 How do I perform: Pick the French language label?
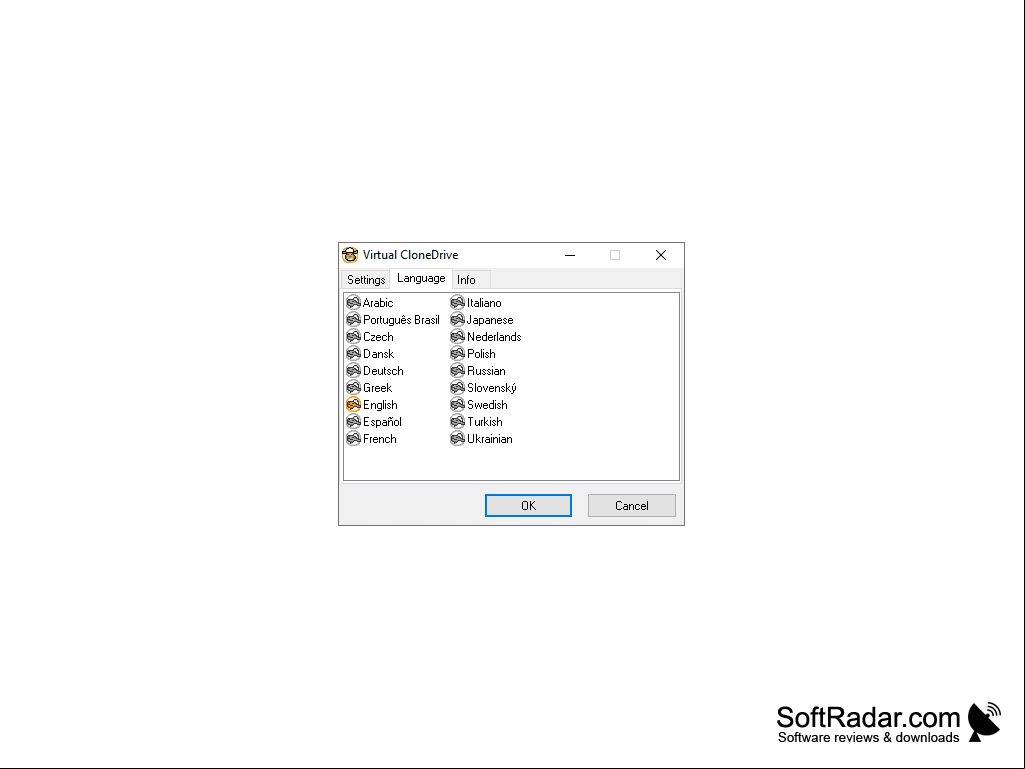[x=380, y=439]
